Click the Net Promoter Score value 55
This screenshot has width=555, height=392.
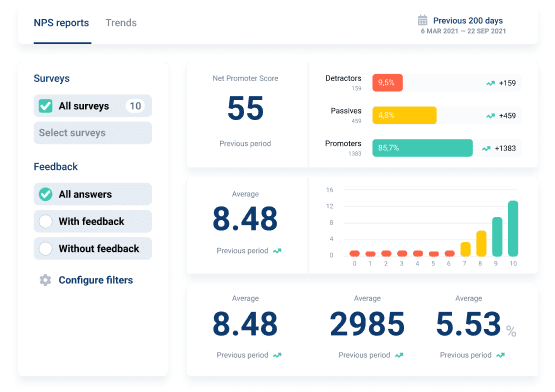click(x=245, y=108)
